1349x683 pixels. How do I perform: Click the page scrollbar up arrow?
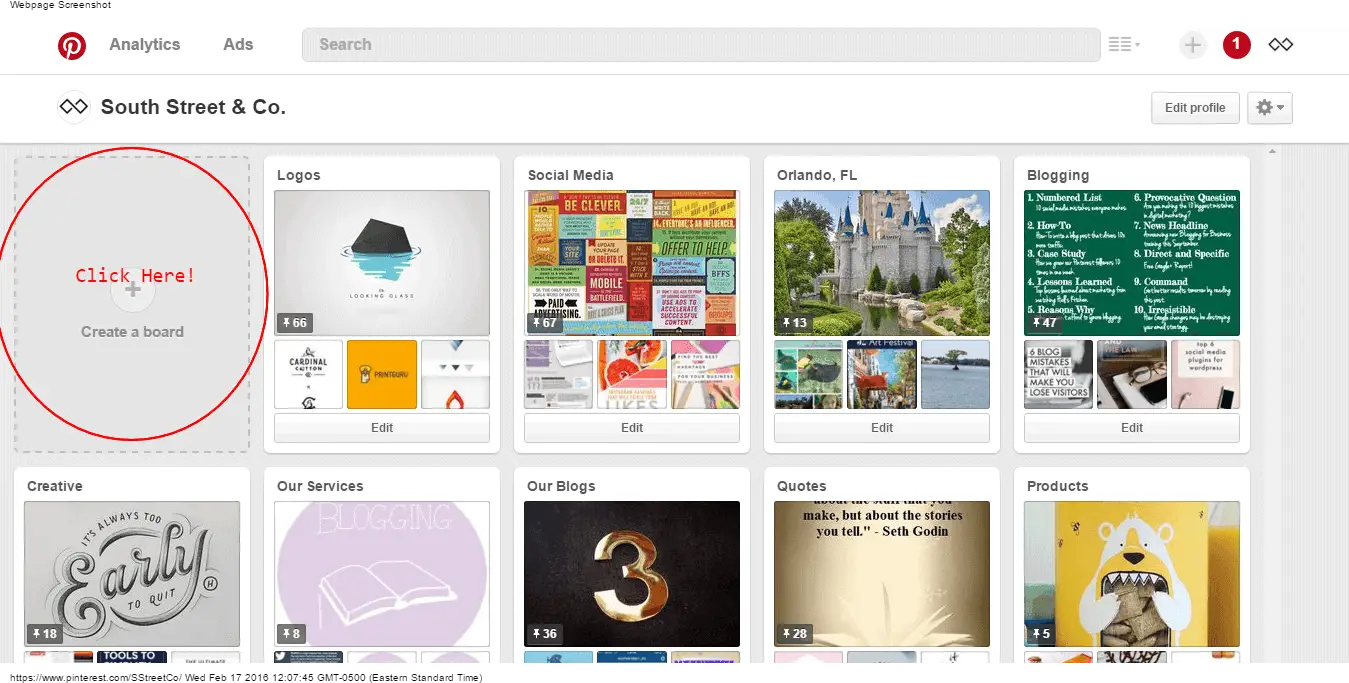[1272, 153]
